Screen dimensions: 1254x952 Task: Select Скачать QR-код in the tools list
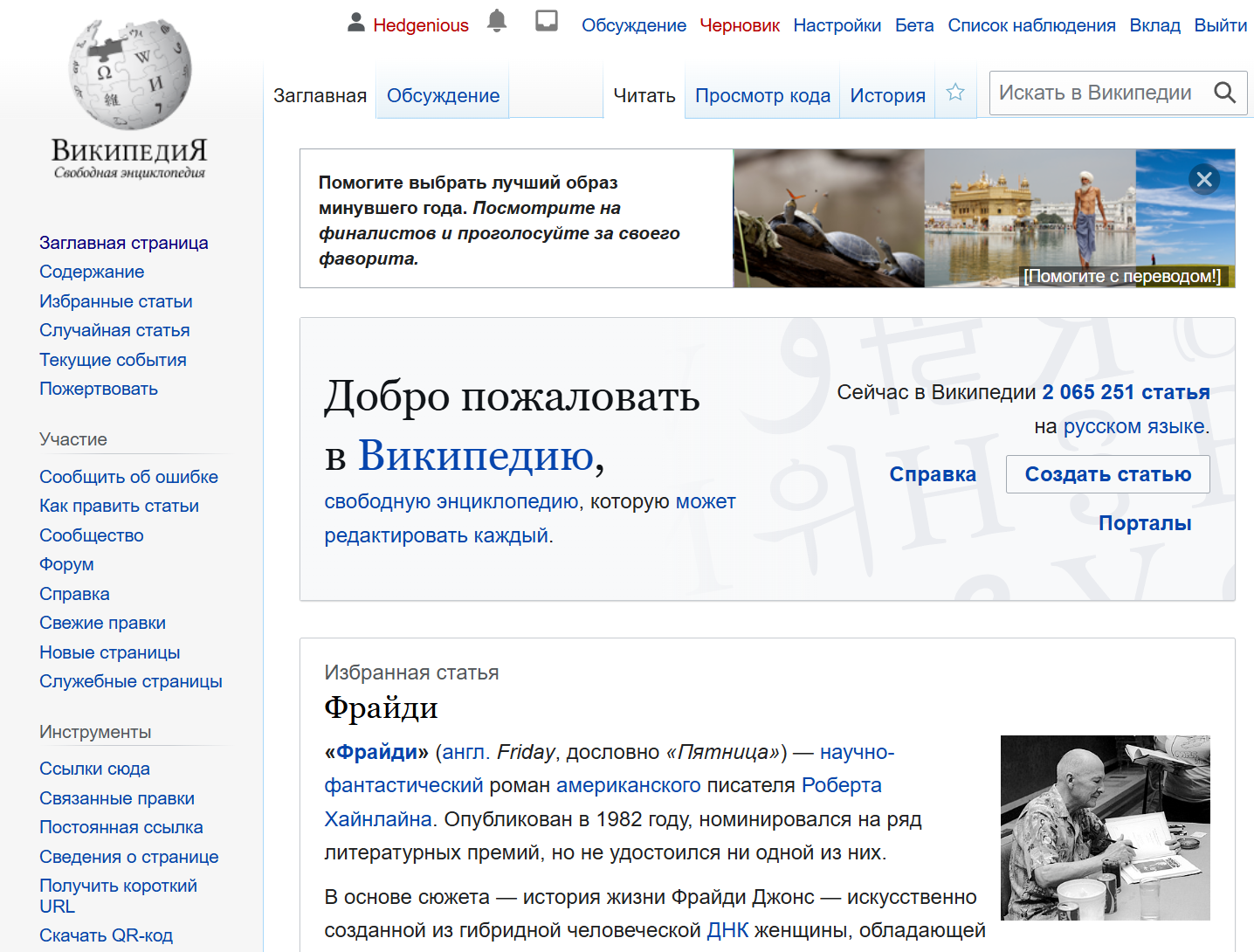coord(106,935)
